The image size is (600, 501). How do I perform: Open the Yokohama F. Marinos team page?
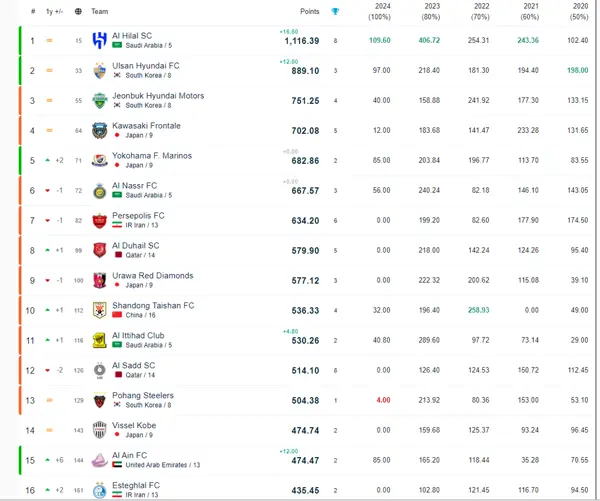click(152, 156)
